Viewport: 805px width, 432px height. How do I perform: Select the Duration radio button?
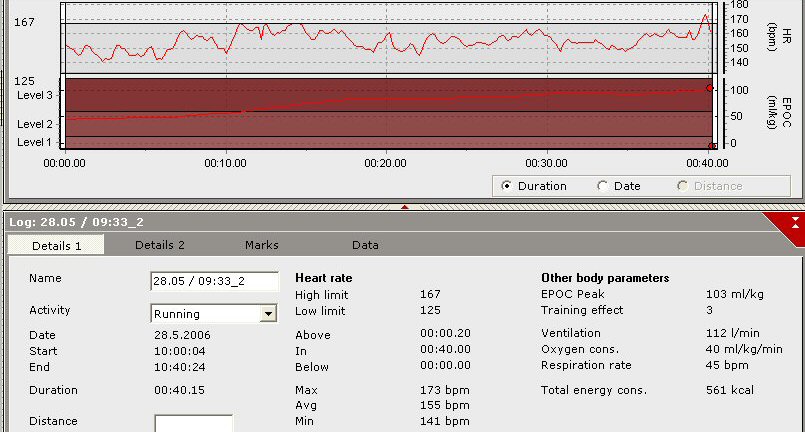[x=506, y=185]
